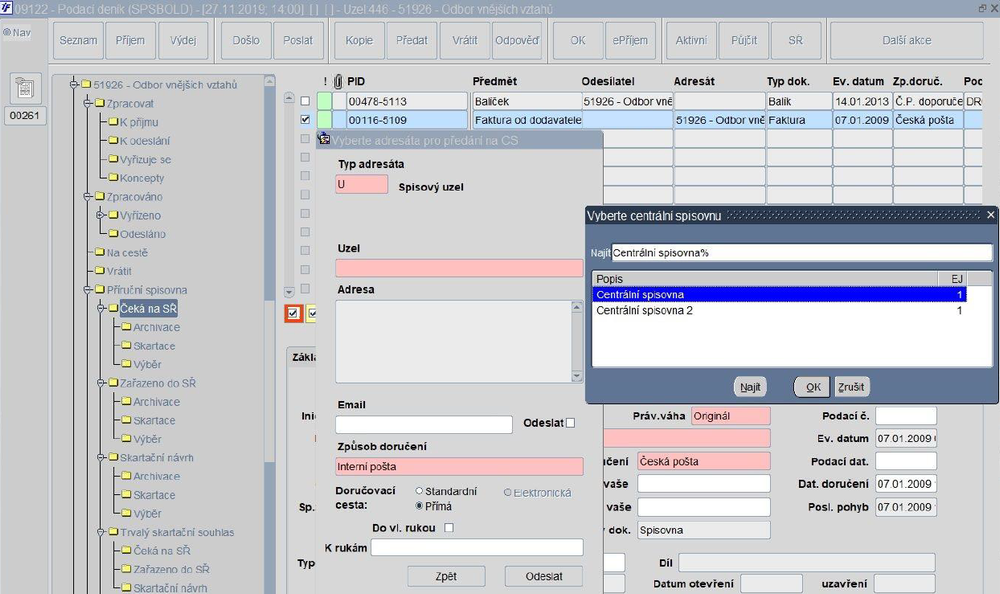
Task: Click the Poslat toolbar button
Action: click(x=298, y=40)
